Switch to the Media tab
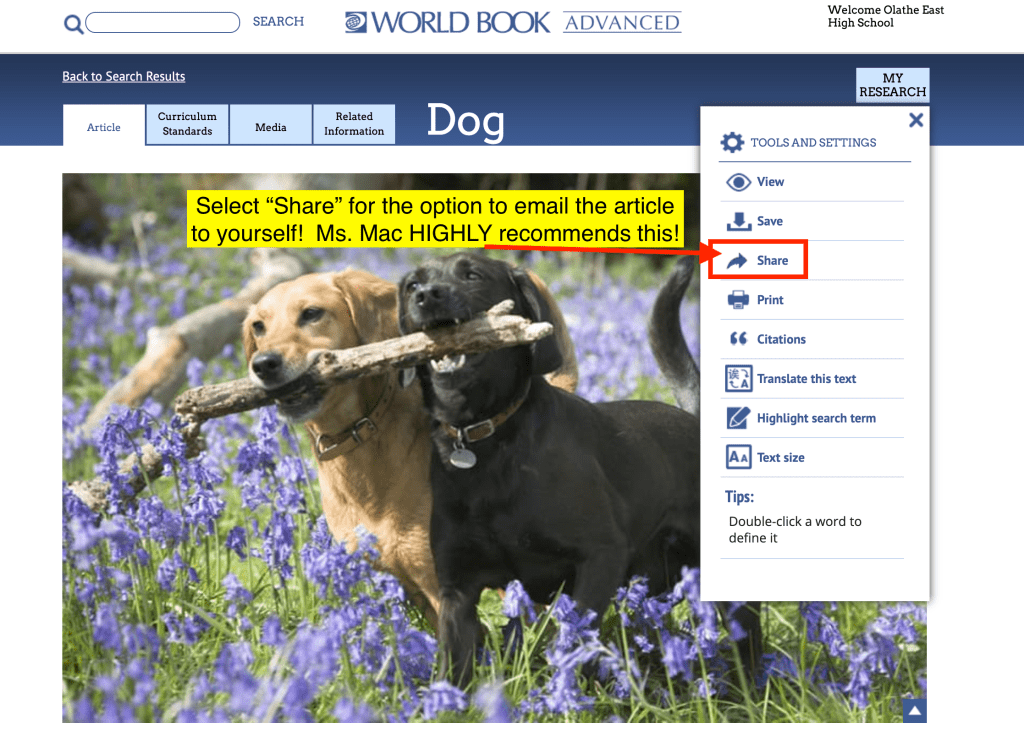Image resolution: width=1024 pixels, height=745 pixels. coord(270,127)
